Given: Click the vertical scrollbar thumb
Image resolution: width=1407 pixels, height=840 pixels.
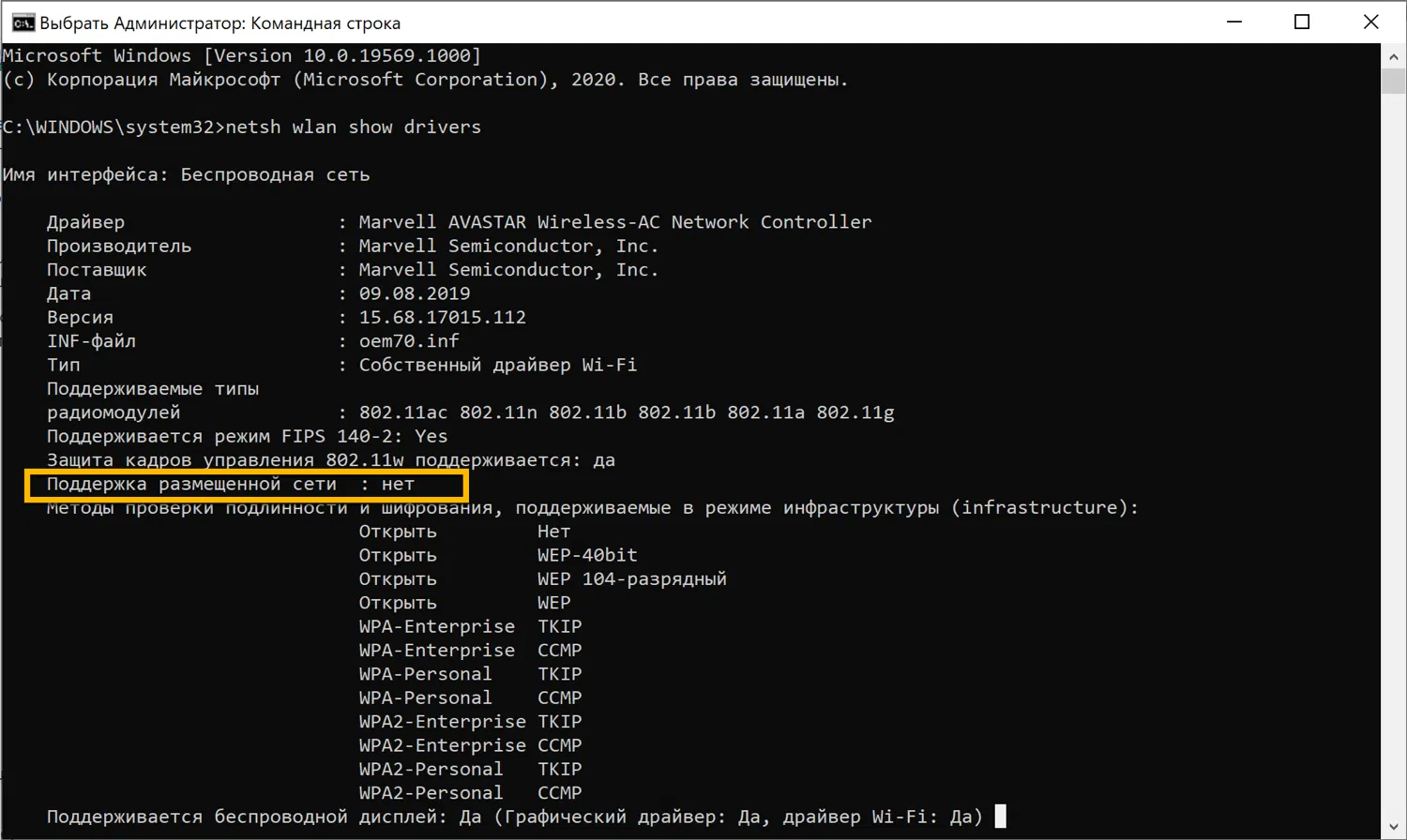Looking at the screenshot, I should (x=1394, y=81).
